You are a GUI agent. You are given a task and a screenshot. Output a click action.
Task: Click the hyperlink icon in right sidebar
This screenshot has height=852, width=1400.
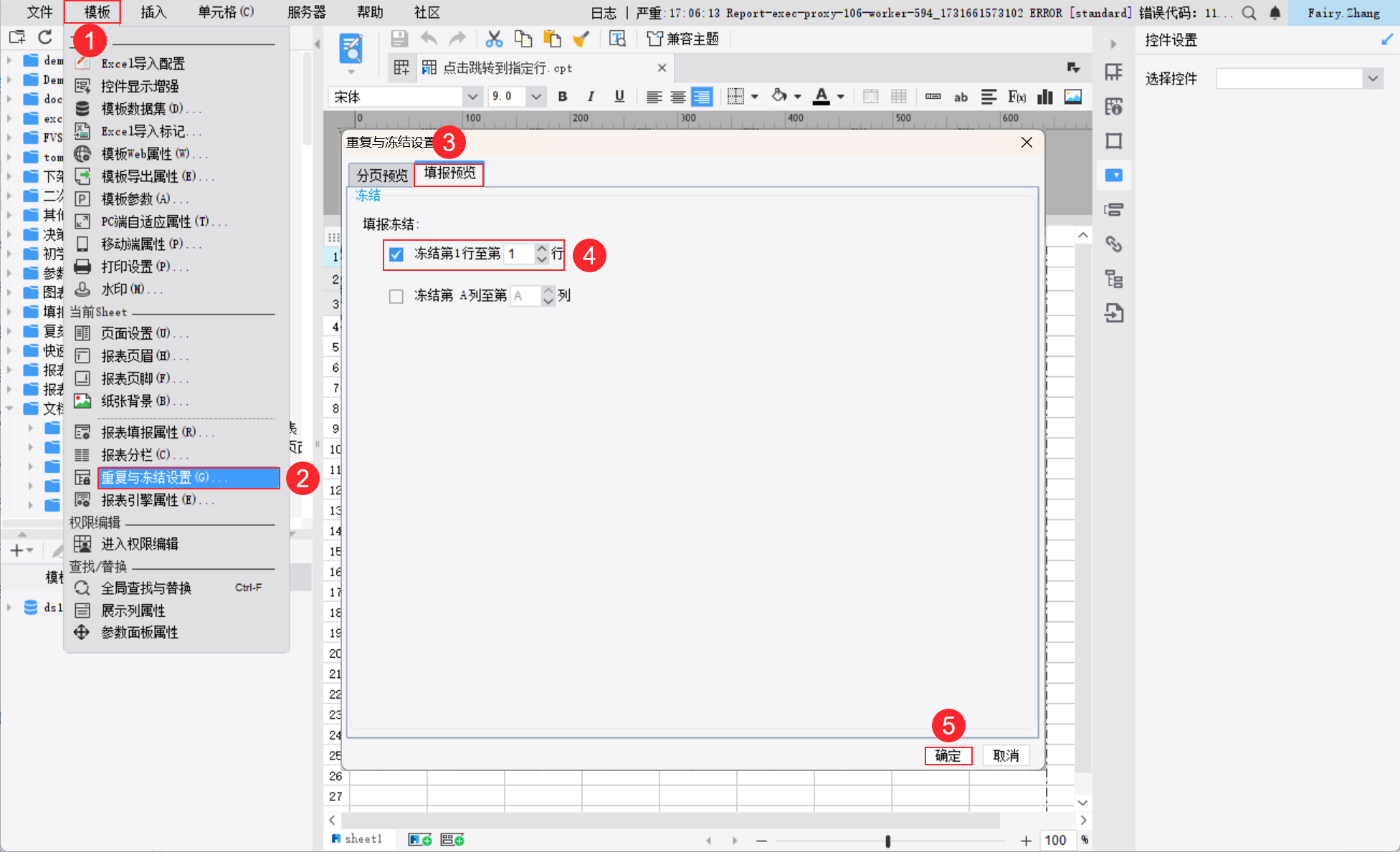click(x=1113, y=244)
